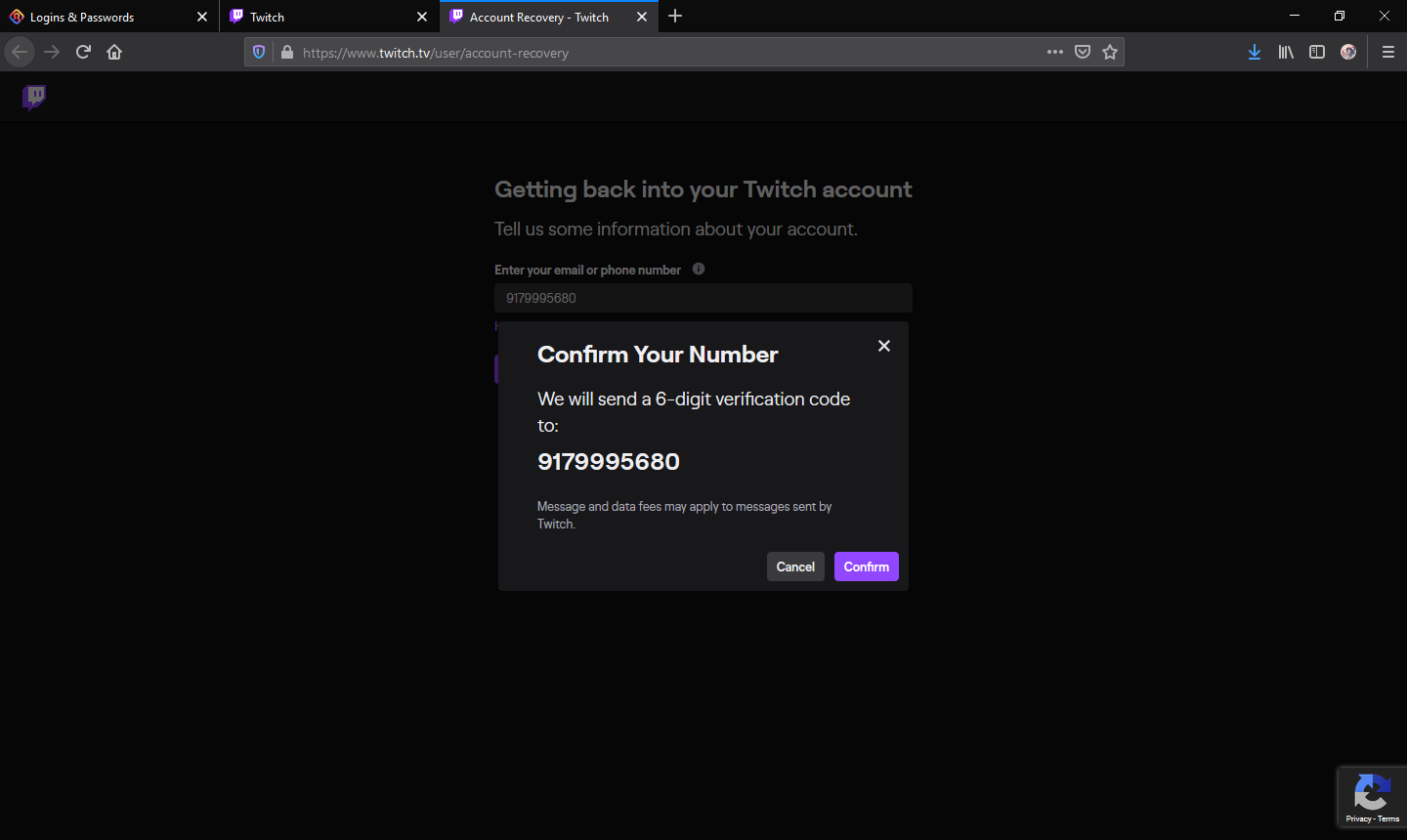Click the info icon next to phone number label
Screen dimensions: 1407x840
(x=699, y=269)
